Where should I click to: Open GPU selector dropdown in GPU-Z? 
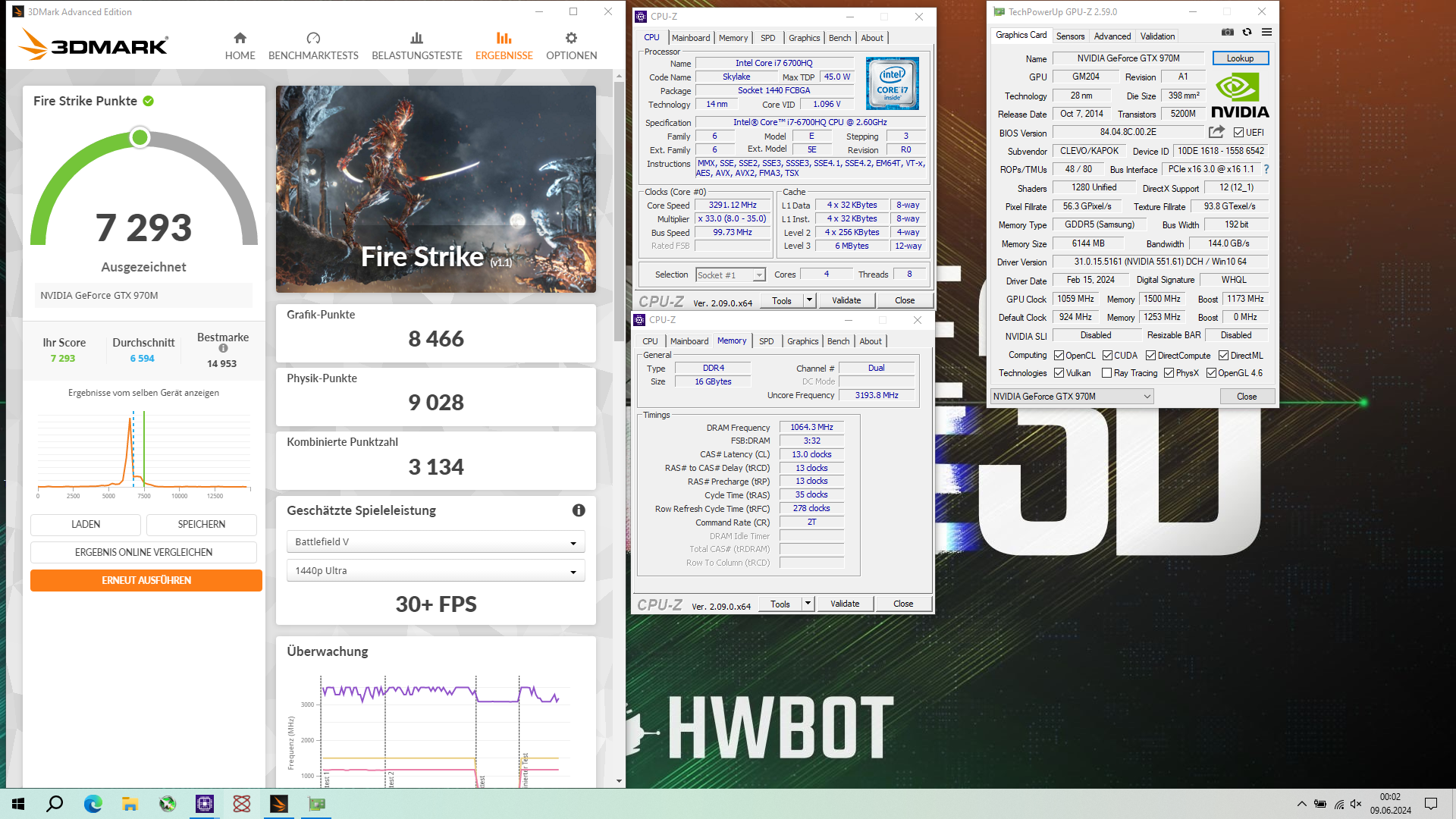(x=1072, y=397)
